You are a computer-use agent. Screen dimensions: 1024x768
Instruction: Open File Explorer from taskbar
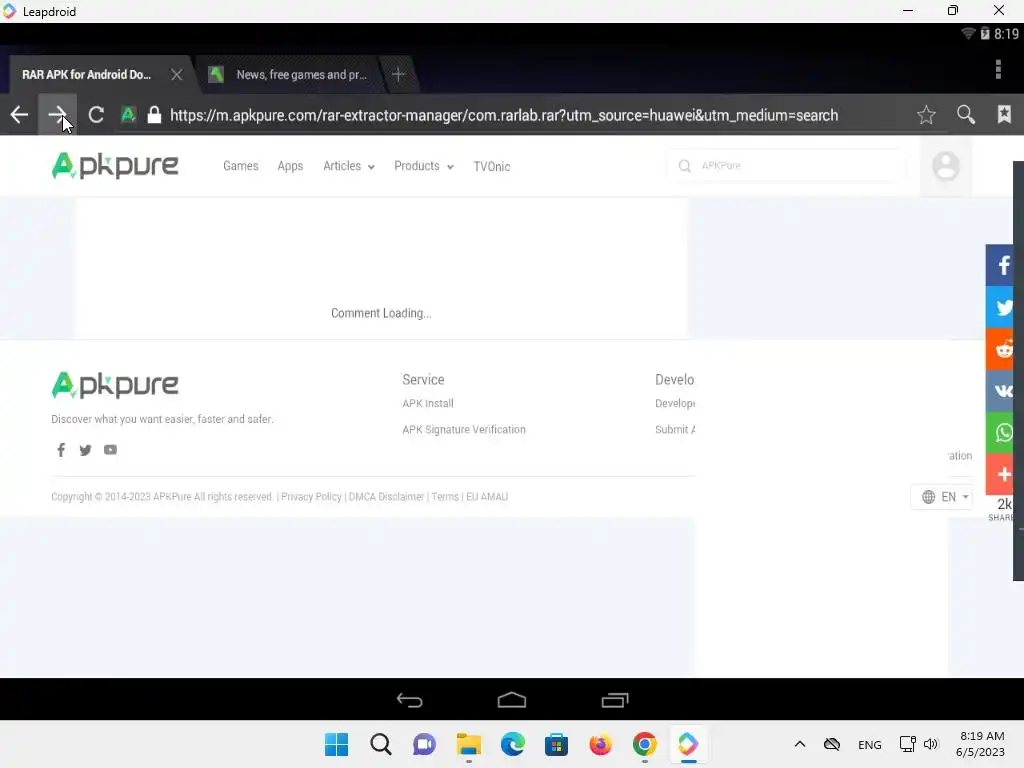[x=468, y=744]
